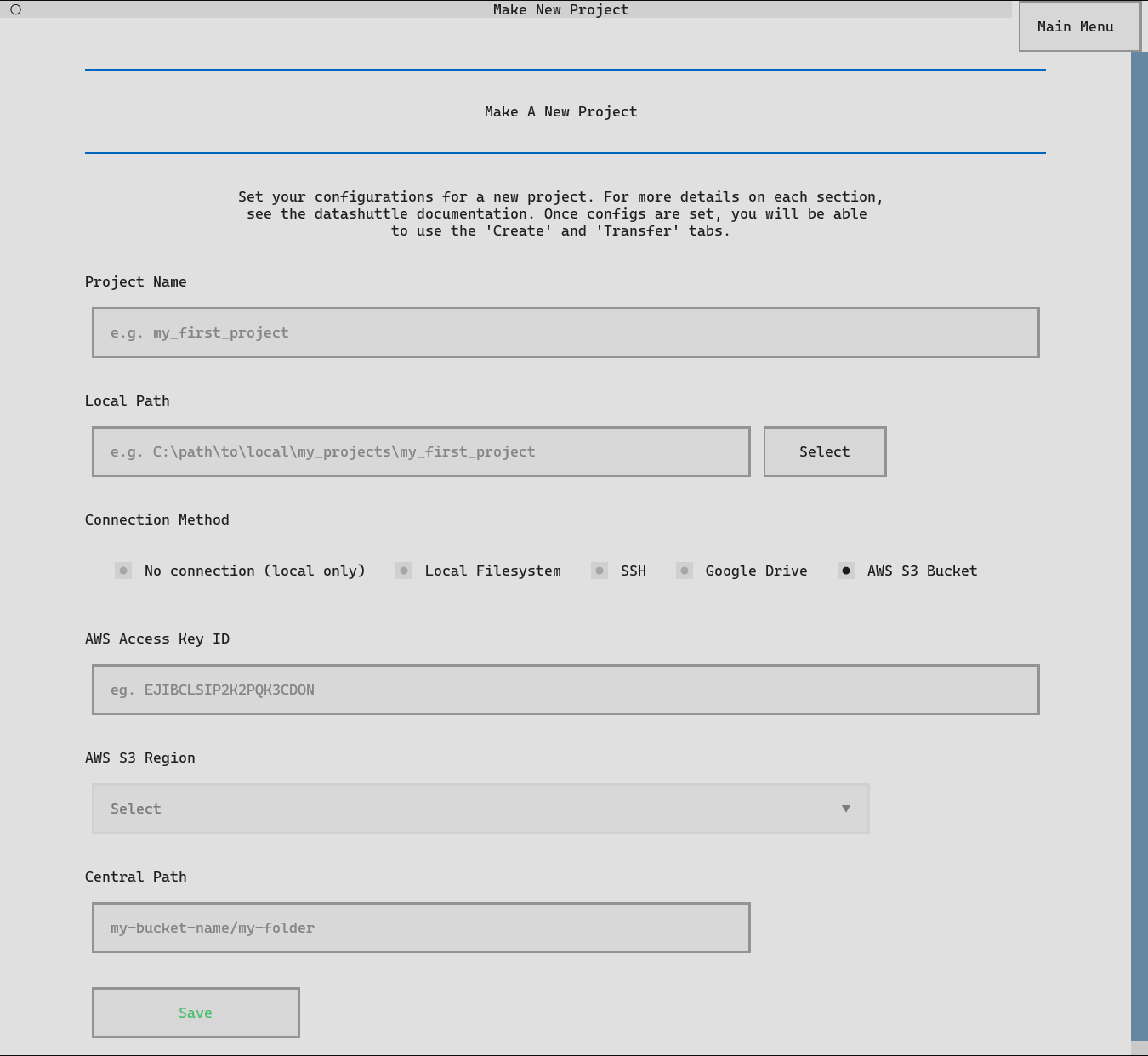Focus the Project Name input field
This screenshot has width=1148, height=1056.
coord(565,332)
